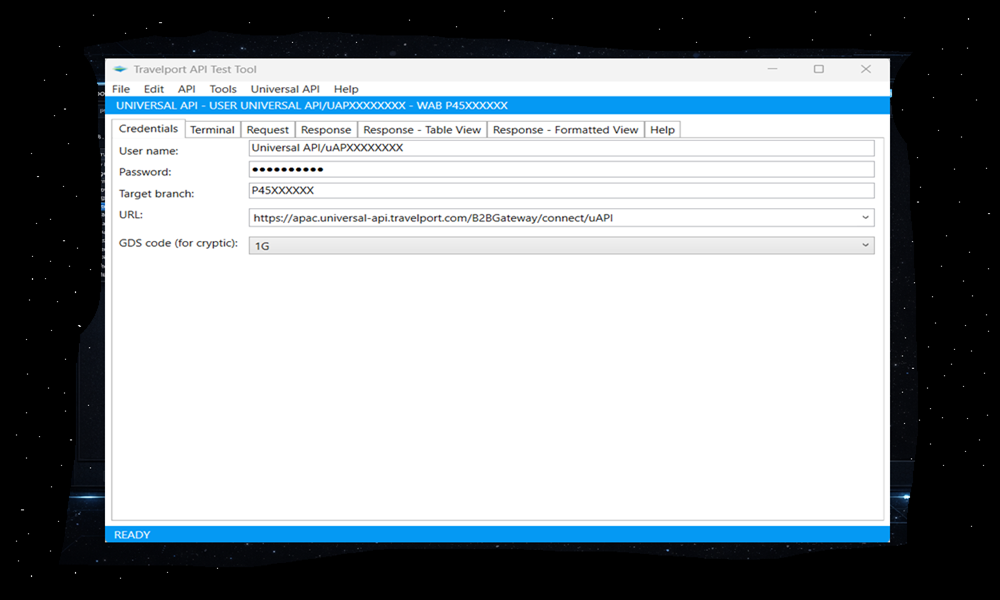Select the Credentials tab
Image resolution: width=1000 pixels, height=600 pixels.
[x=148, y=129]
